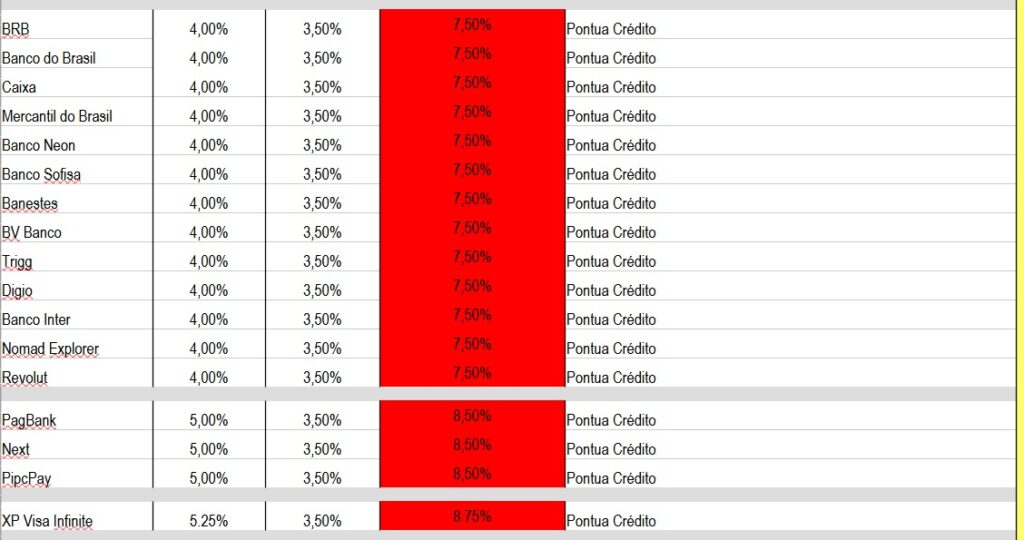The width and height of the screenshot is (1024, 540).
Task: Click Pontua Crédito in the PagBank row
Action: click(x=611, y=420)
